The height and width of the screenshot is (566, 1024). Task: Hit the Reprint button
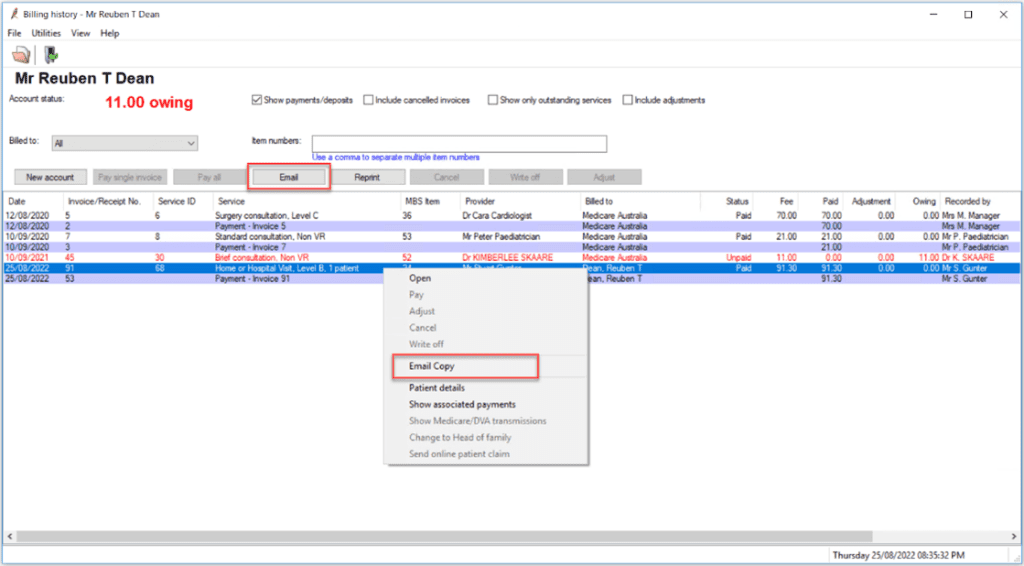pyautogui.click(x=367, y=177)
